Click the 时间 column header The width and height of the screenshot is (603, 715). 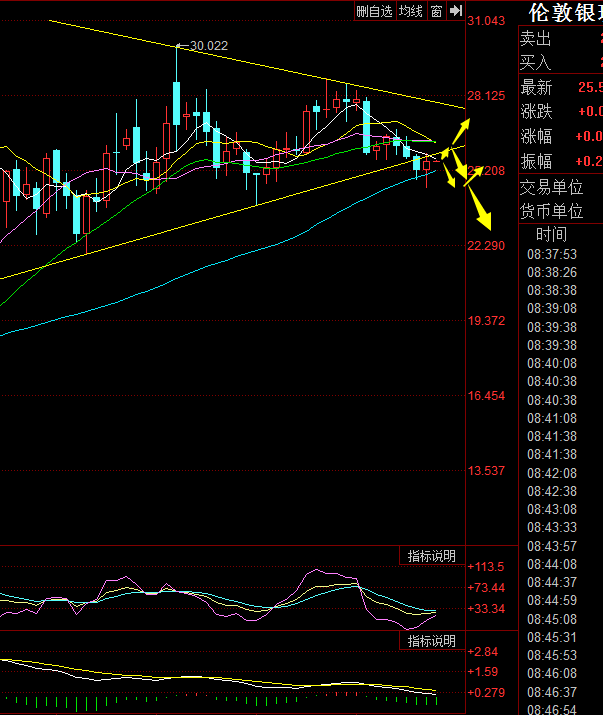[551, 234]
